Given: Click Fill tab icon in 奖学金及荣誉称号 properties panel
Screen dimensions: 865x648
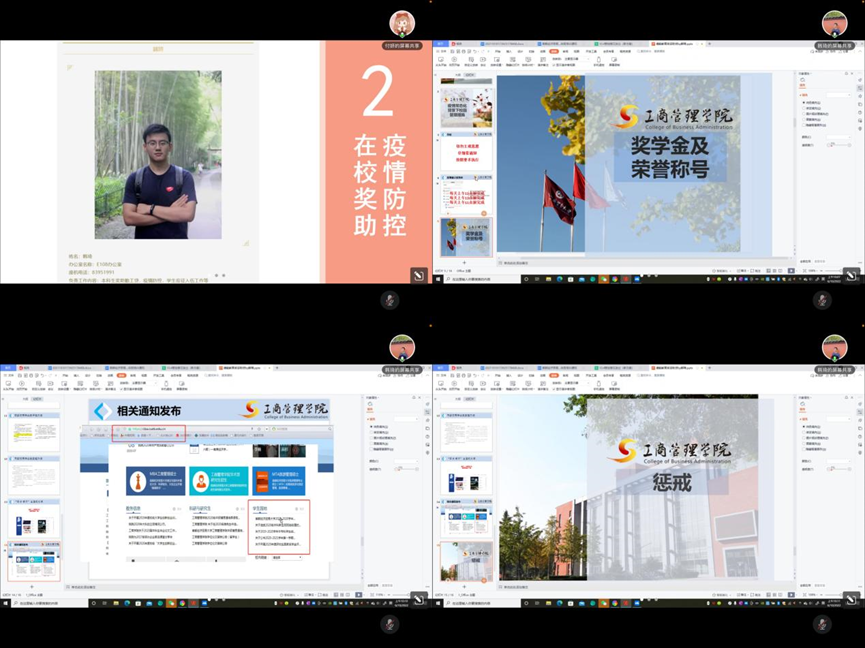Looking at the screenshot, I should tap(802, 82).
